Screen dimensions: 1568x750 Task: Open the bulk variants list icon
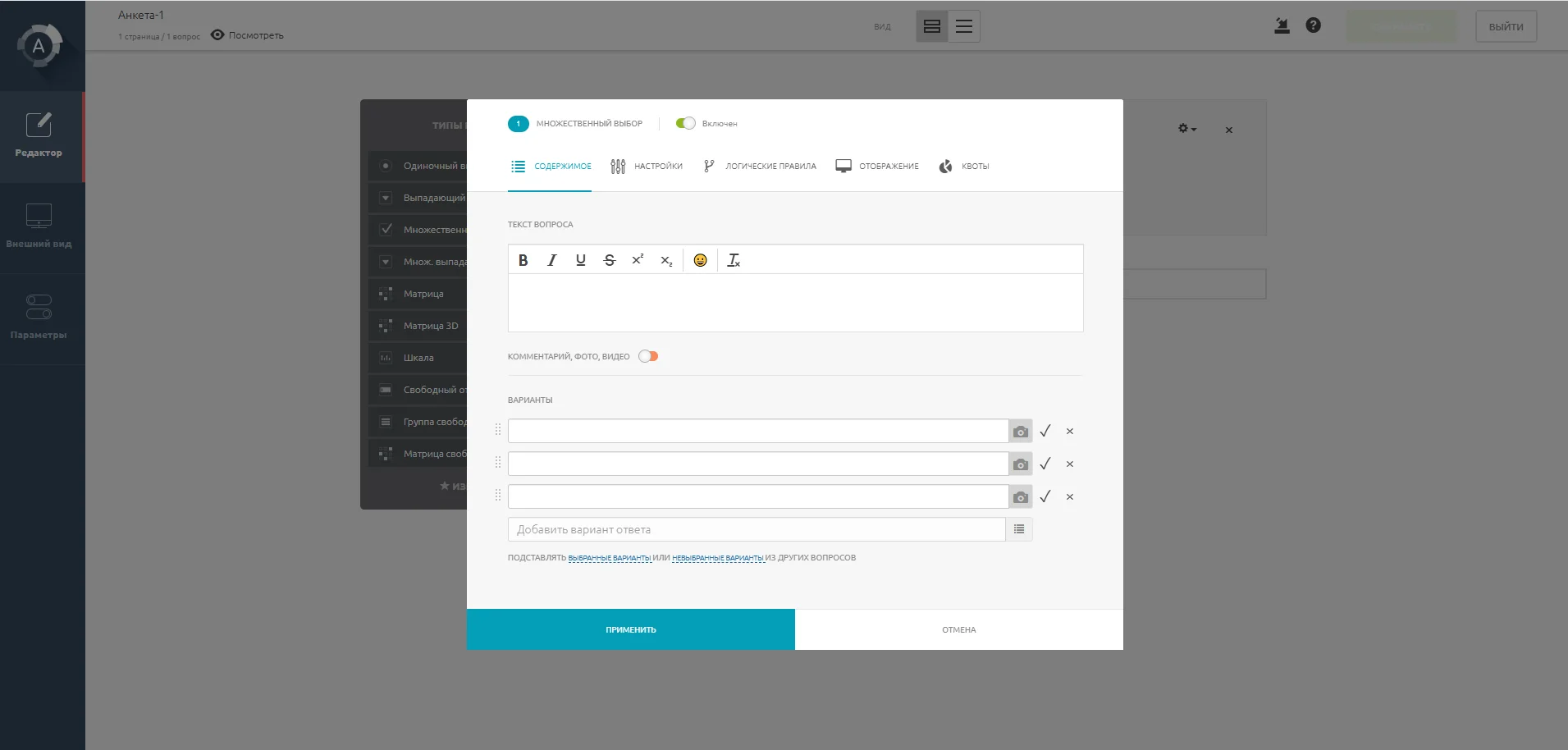pyautogui.click(x=1019, y=529)
